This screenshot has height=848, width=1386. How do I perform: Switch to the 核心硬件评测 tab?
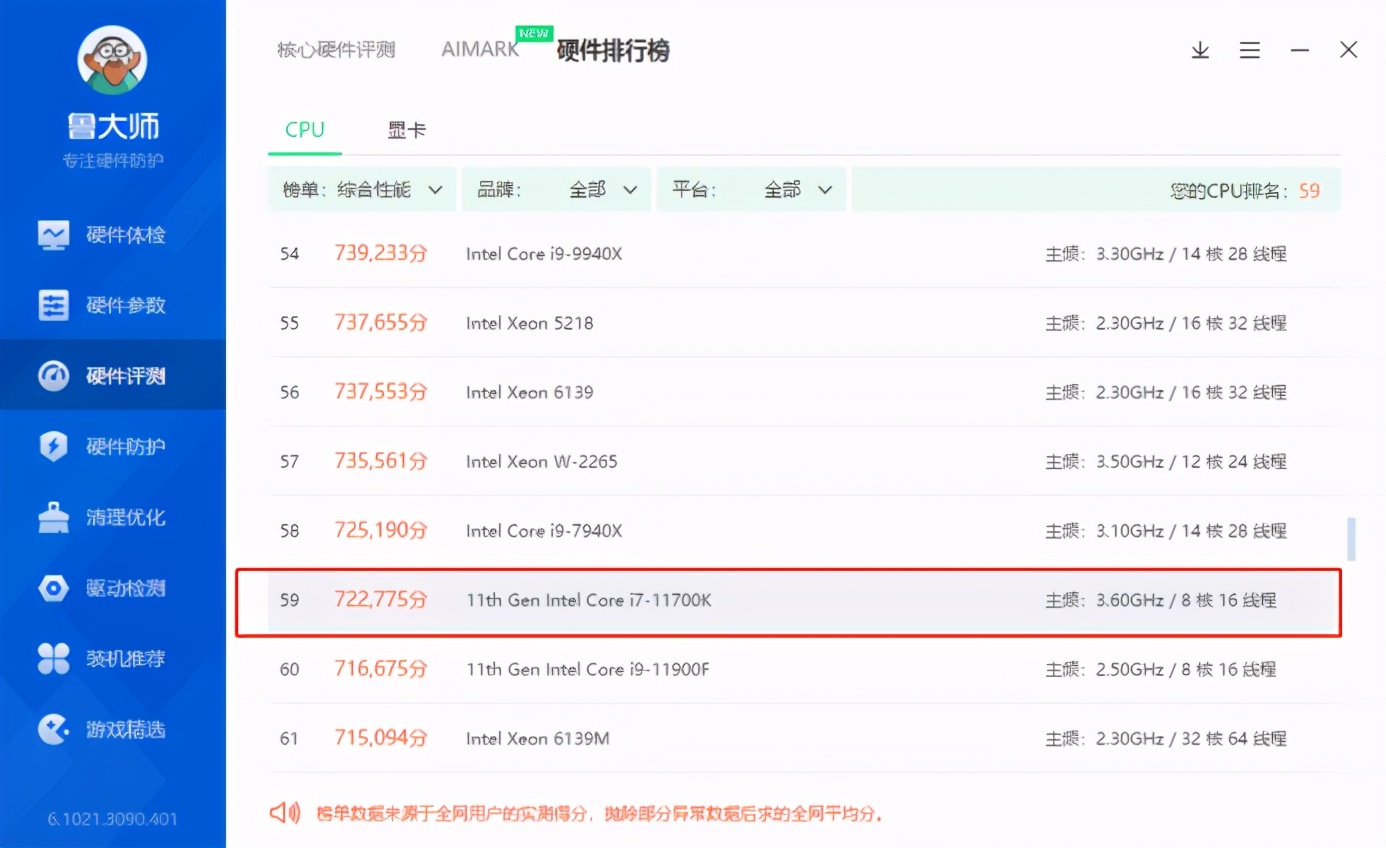coord(336,50)
